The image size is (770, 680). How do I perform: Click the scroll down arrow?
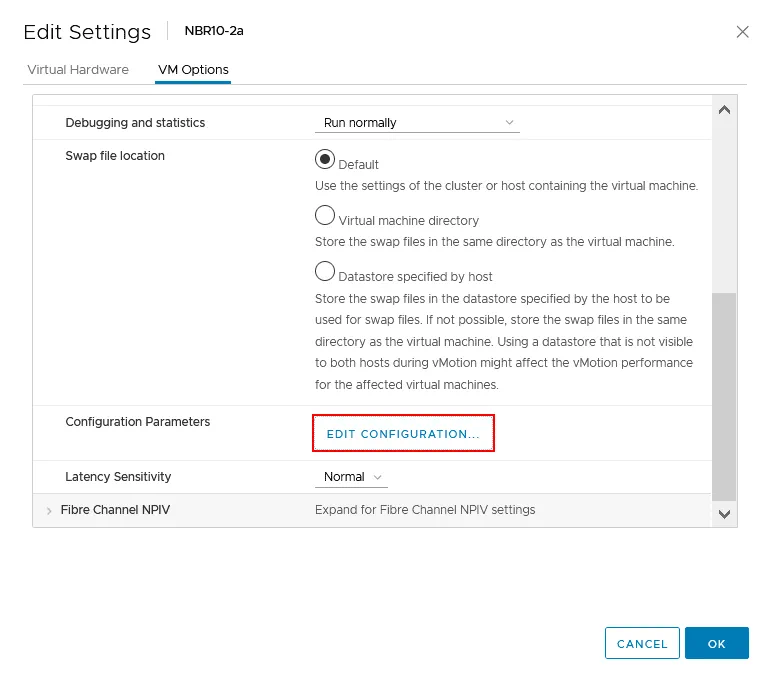click(725, 513)
